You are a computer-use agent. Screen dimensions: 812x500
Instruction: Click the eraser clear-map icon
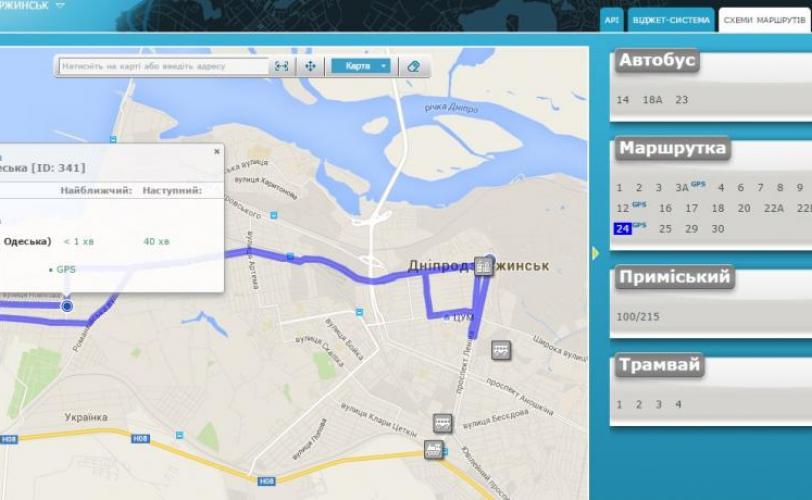pos(413,66)
